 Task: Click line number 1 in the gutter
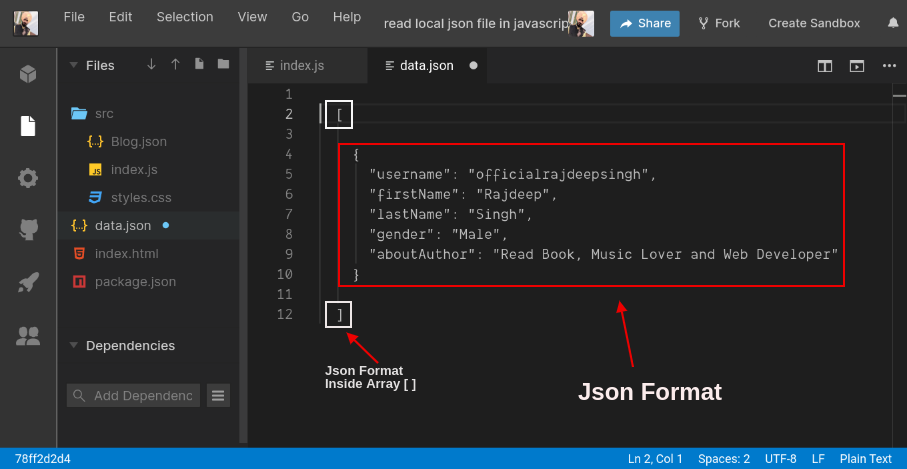point(289,94)
